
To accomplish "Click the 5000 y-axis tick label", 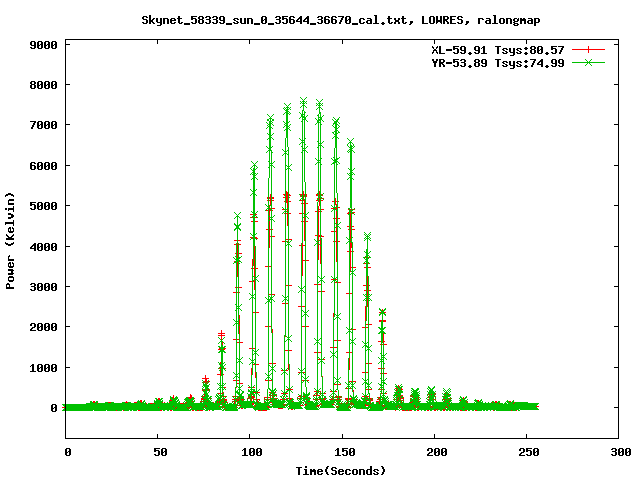I will [43, 206].
